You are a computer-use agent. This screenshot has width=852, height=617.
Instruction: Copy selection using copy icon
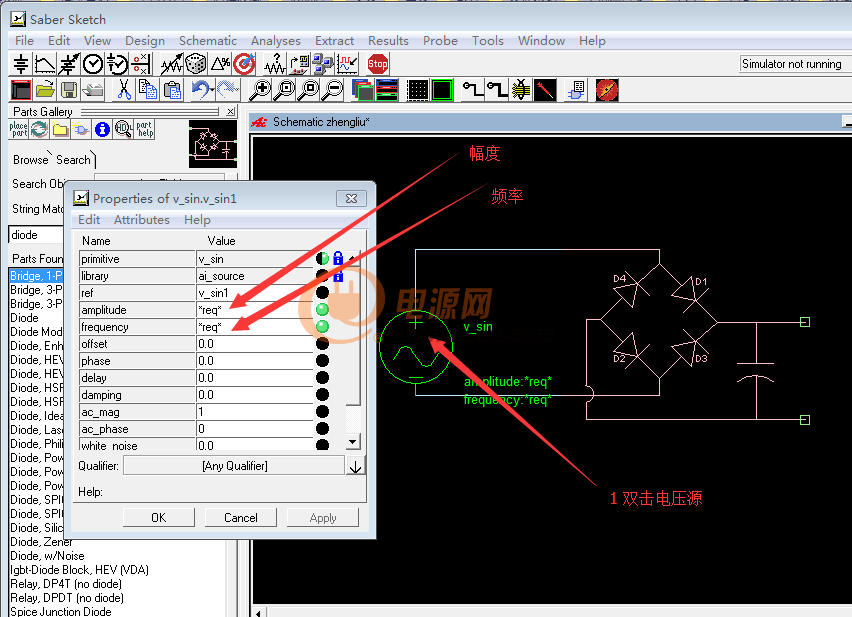[148, 90]
